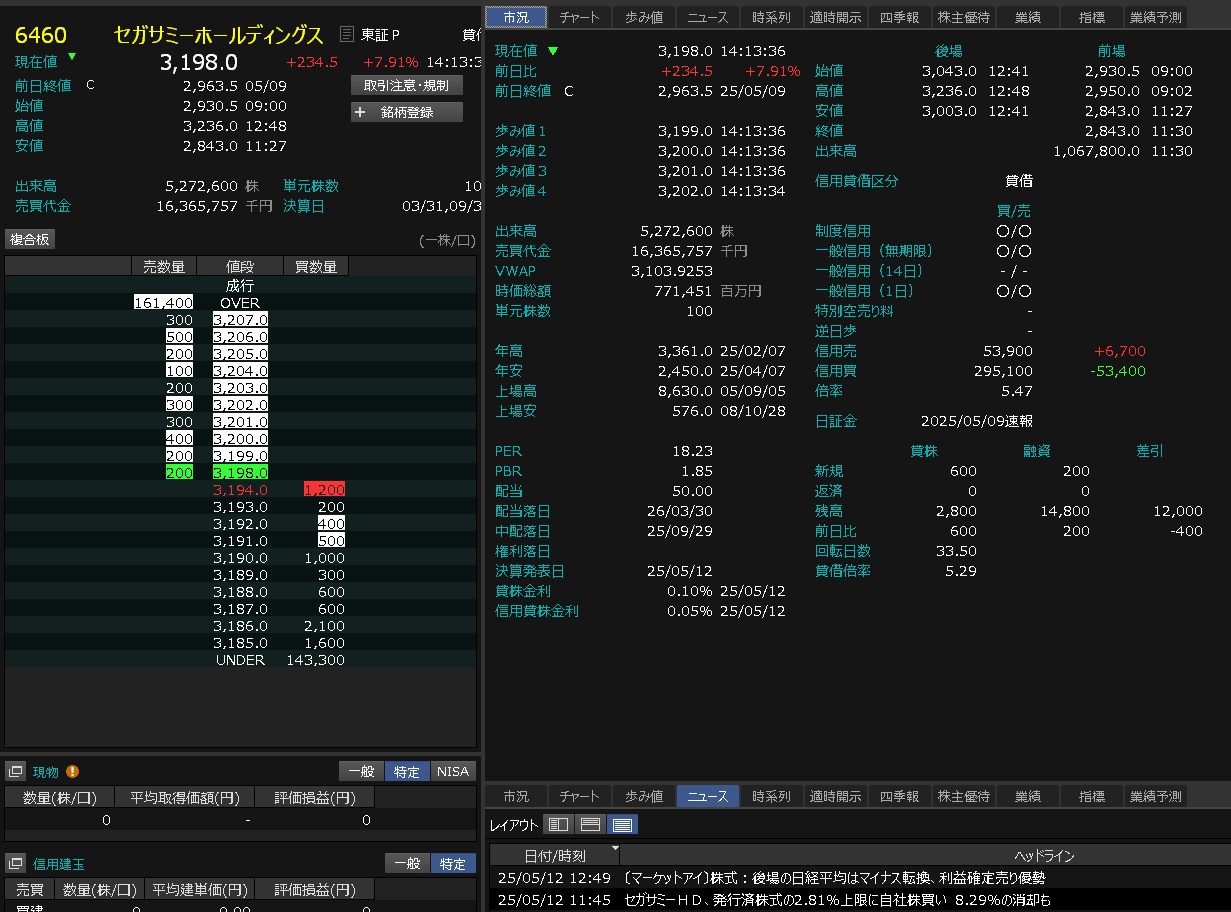Open the 日付/時刻 column sort arrow
Screen dimensions: 1231x912
[x=614, y=848]
